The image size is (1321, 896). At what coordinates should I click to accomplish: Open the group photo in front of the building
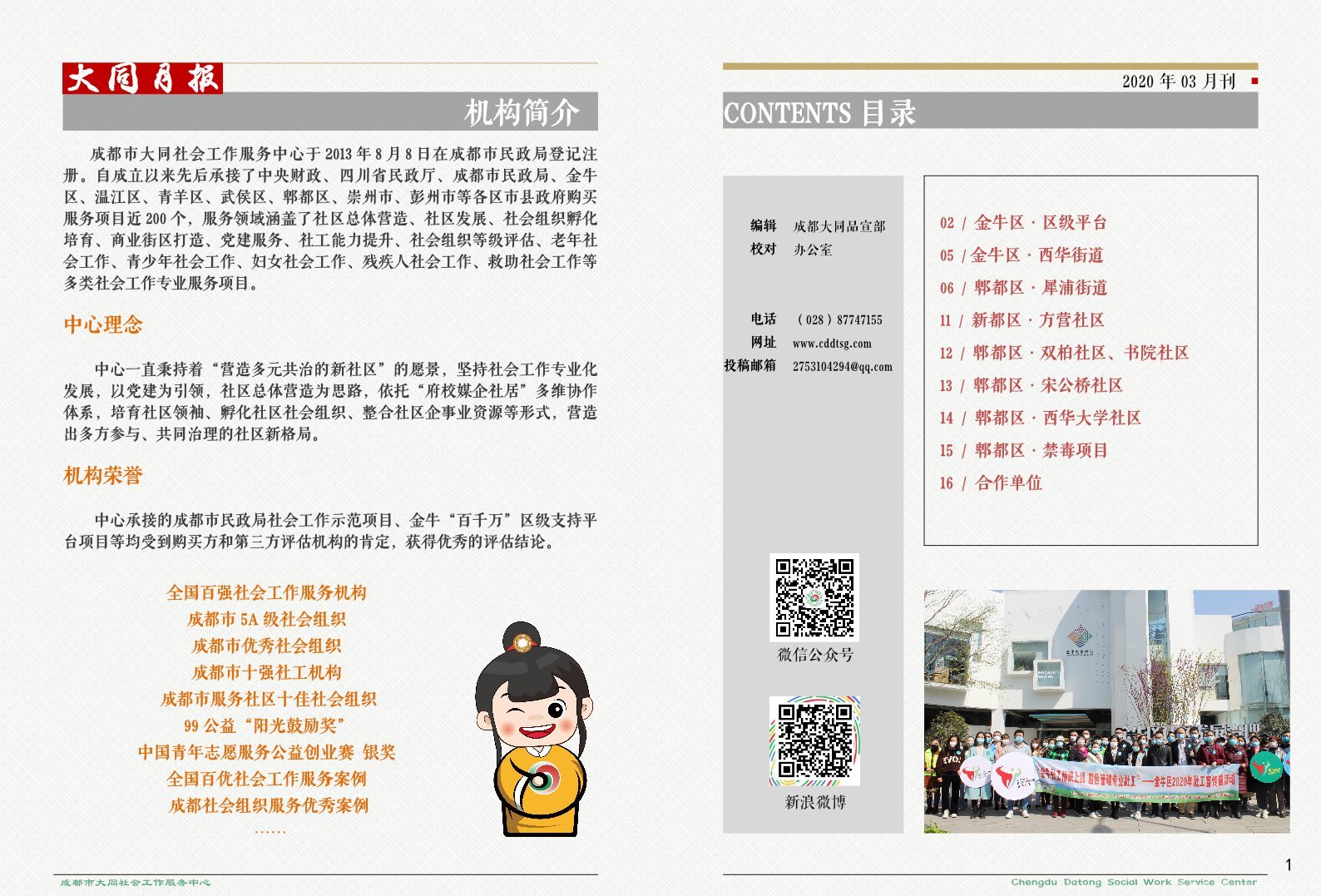click(1106, 711)
